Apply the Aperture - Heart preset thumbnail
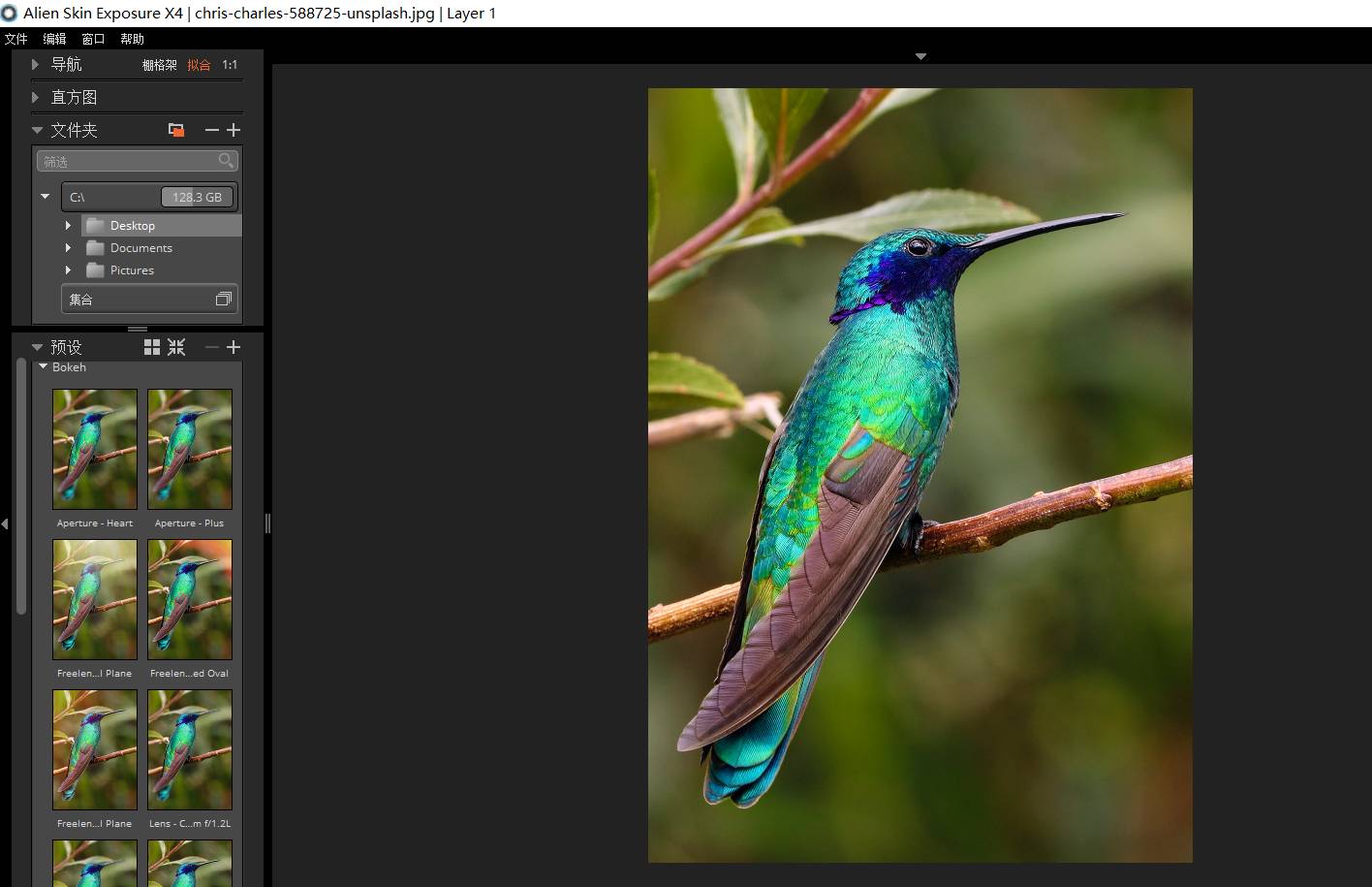Image resolution: width=1372 pixels, height=887 pixels. [95, 449]
